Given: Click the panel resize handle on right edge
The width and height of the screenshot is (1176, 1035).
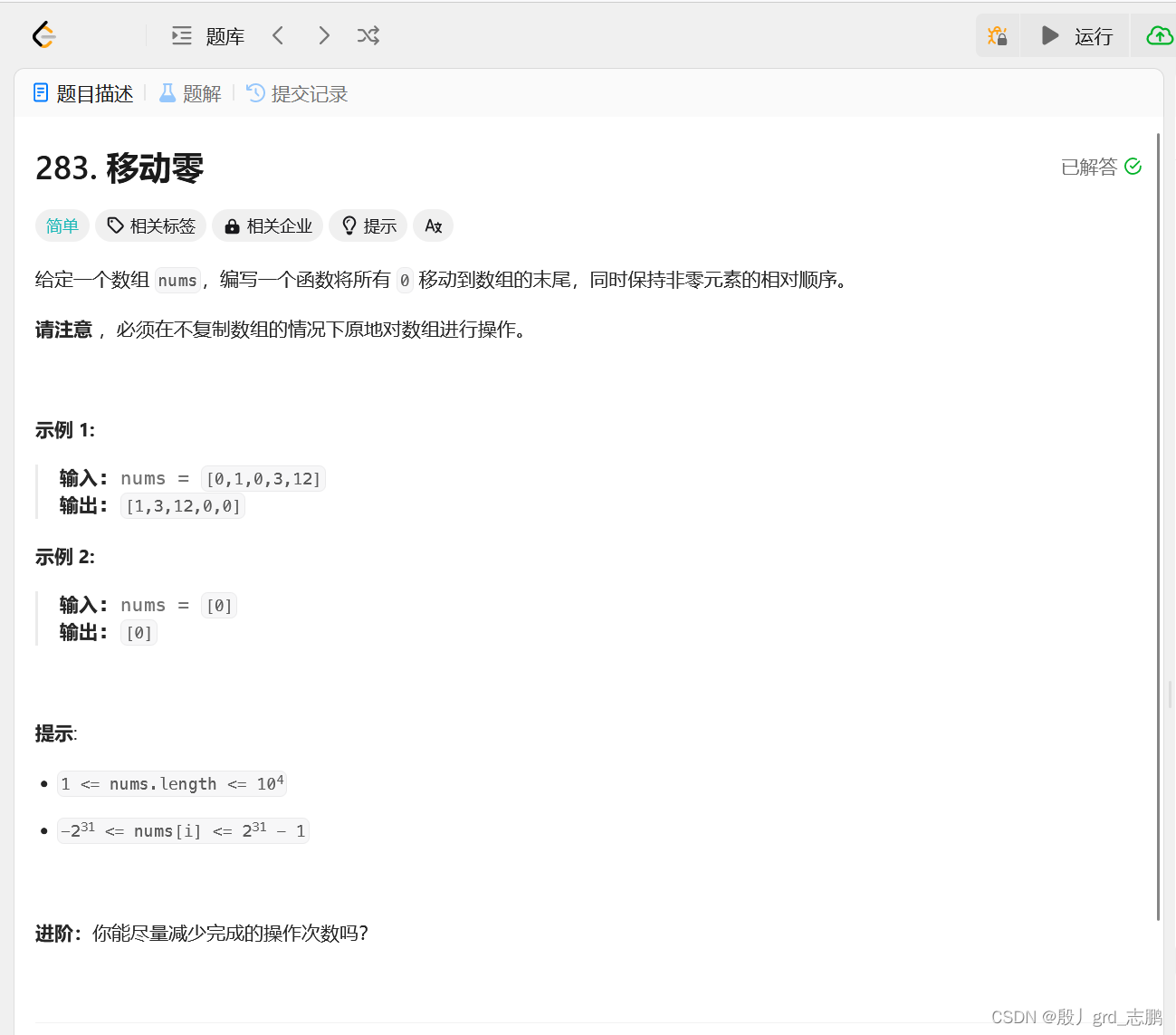Looking at the screenshot, I should [x=1170, y=695].
